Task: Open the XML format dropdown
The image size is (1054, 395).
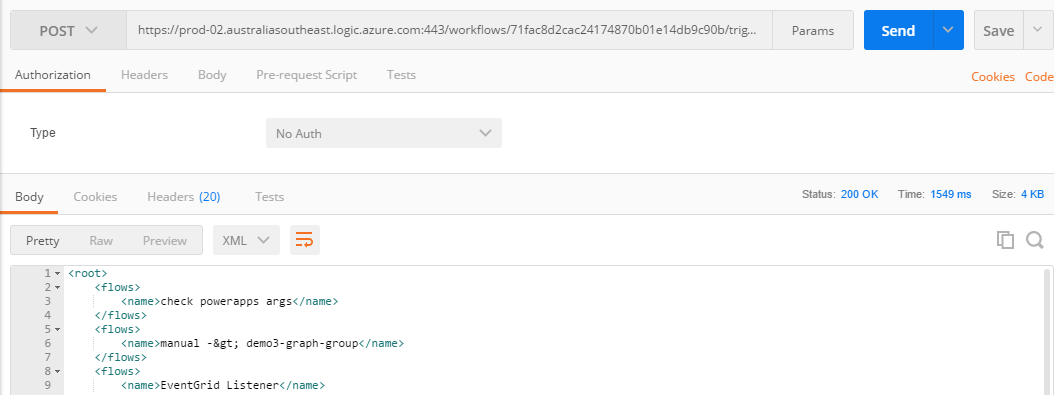Action: [246, 240]
